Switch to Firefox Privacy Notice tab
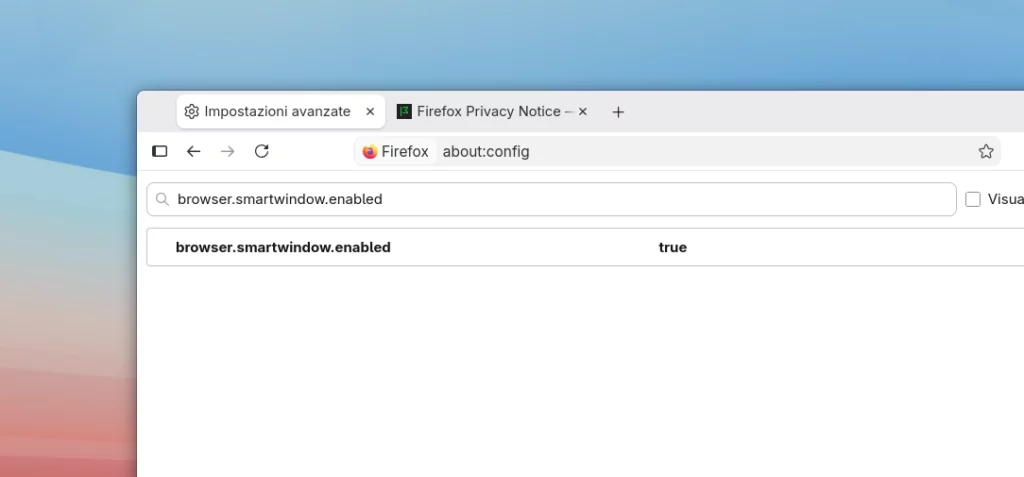This screenshot has height=477, width=1024. pyautogui.click(x=494, y=112)
